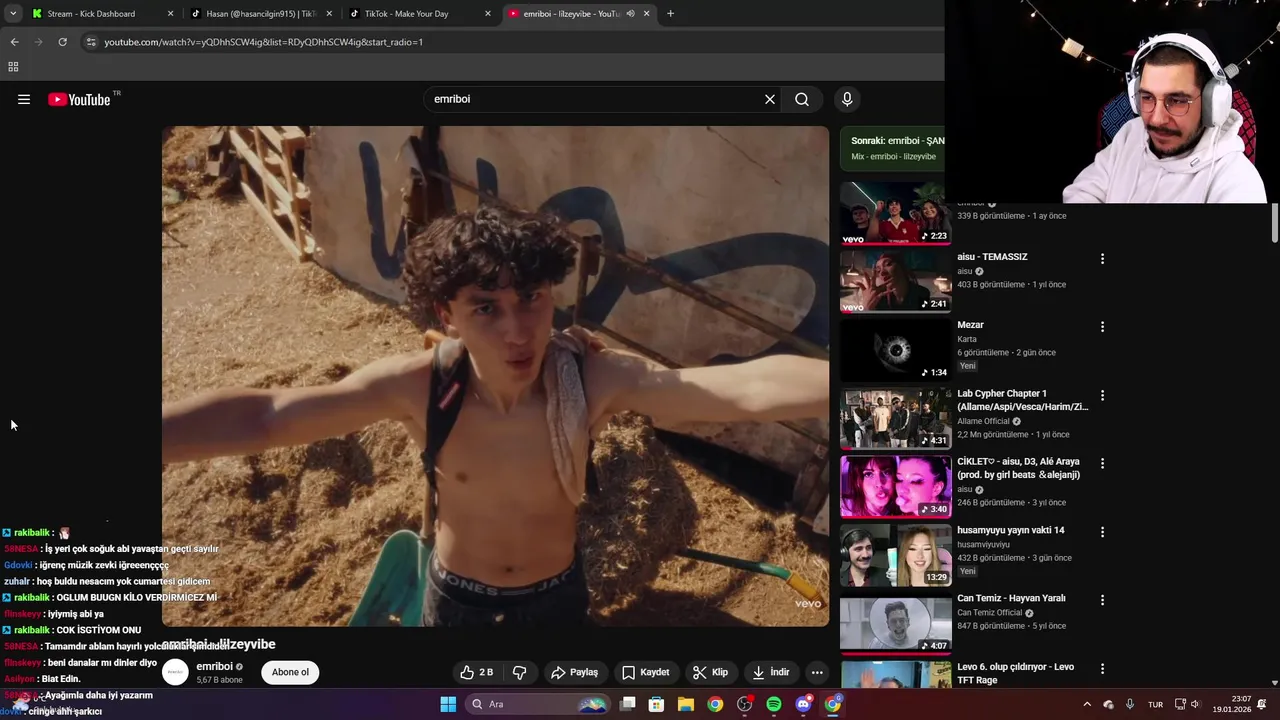Click the search magnifier button
This screenshot has height=720, width=1280.
(x=802, y=99)
